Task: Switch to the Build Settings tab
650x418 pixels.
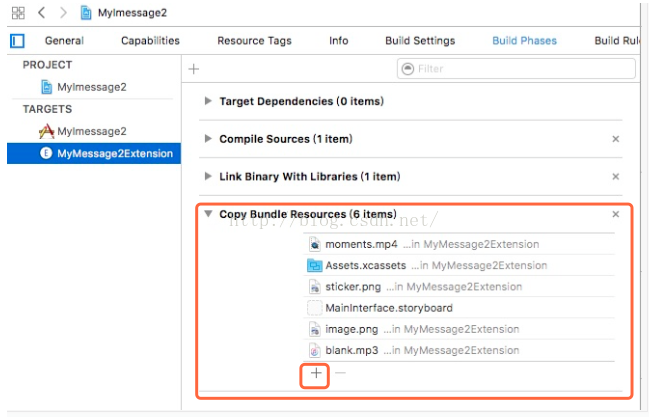Action: 420,41
